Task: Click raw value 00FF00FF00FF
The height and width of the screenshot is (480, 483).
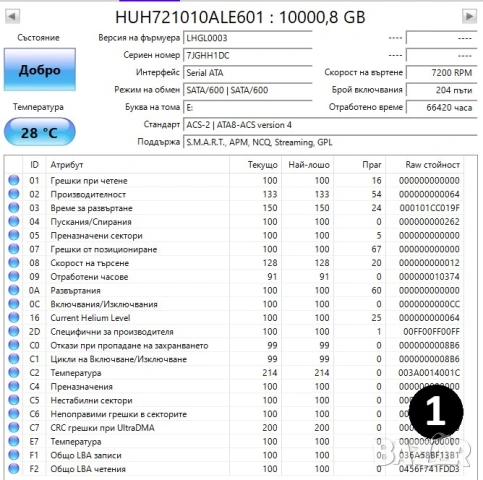Action: 431,332
